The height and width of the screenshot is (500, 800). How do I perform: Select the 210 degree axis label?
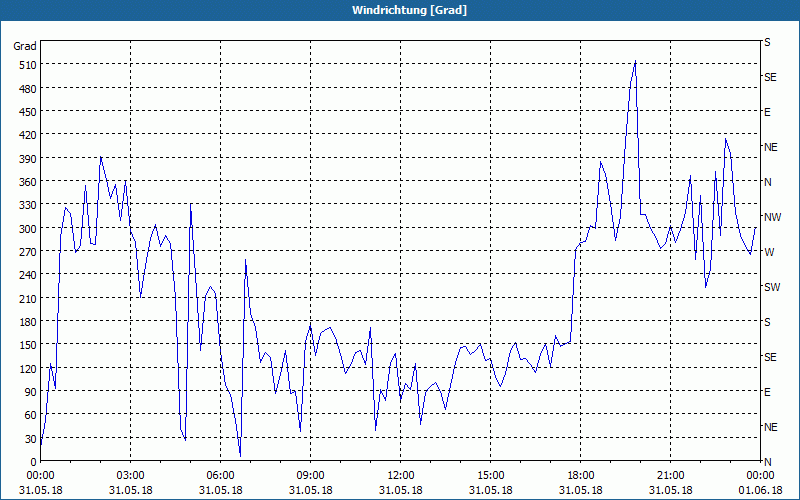(28, 299)
